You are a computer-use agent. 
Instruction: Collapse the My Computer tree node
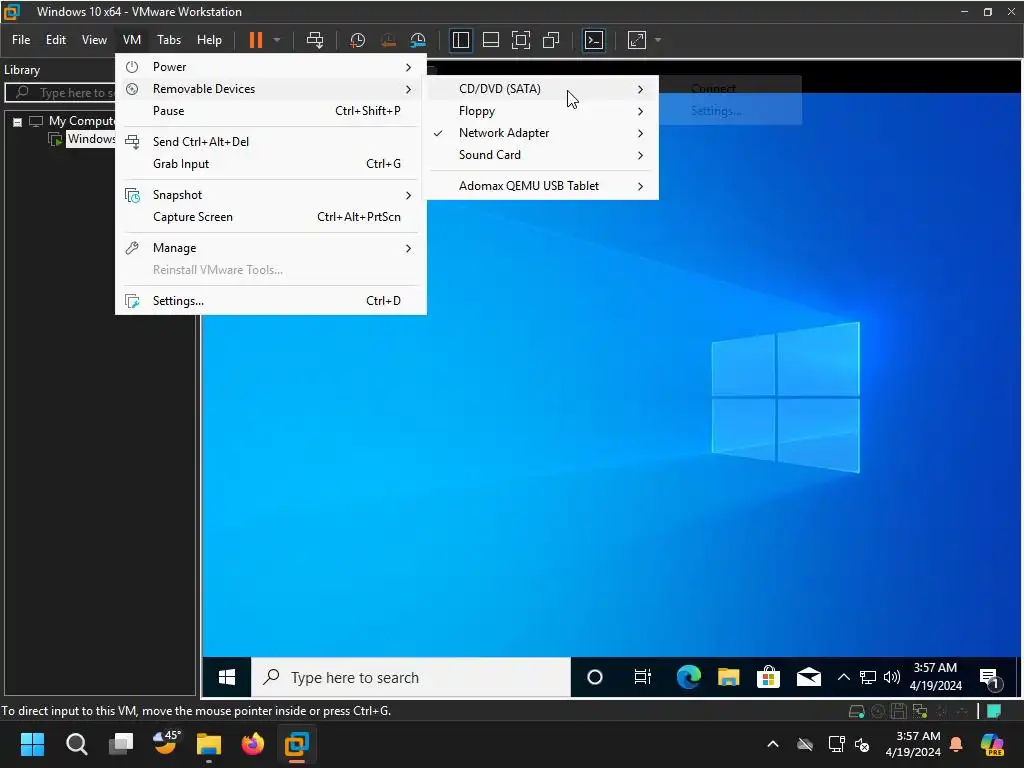coord(18,121)
